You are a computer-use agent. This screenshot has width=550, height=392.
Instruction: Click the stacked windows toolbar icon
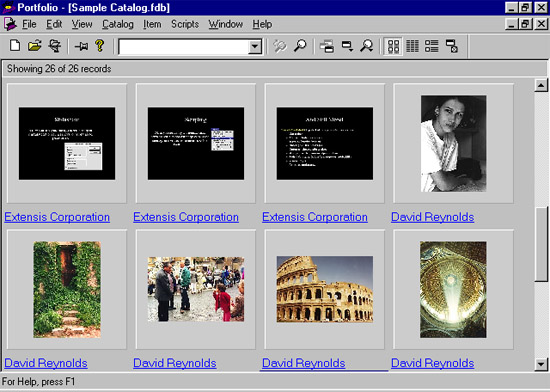point(327,46)
